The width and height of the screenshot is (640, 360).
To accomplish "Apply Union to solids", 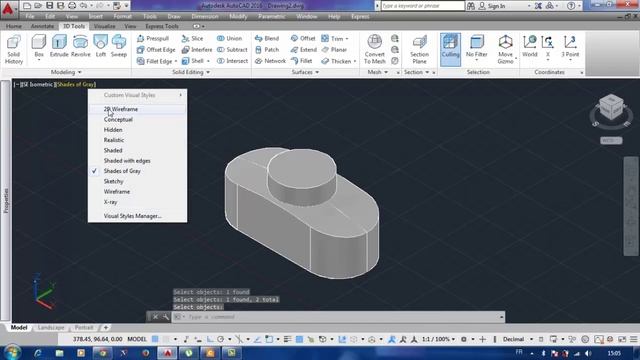I will point(229,38).
